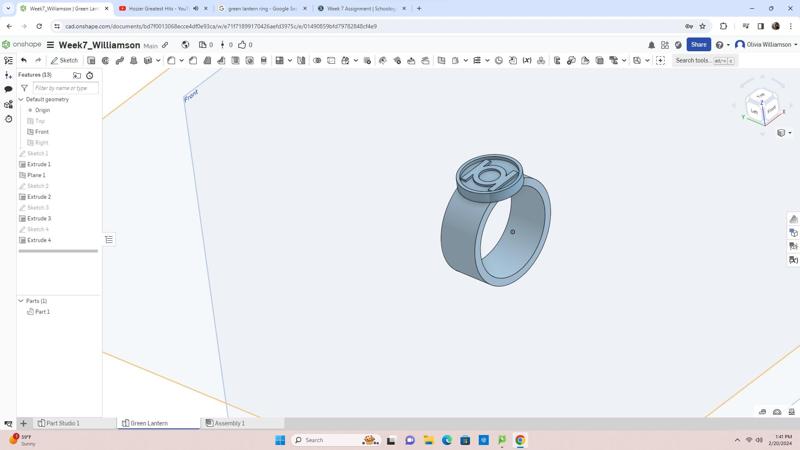Open the Fillet tool dropdown arrow
Screen dimensions: 800x450
click(x=181, y=60)
